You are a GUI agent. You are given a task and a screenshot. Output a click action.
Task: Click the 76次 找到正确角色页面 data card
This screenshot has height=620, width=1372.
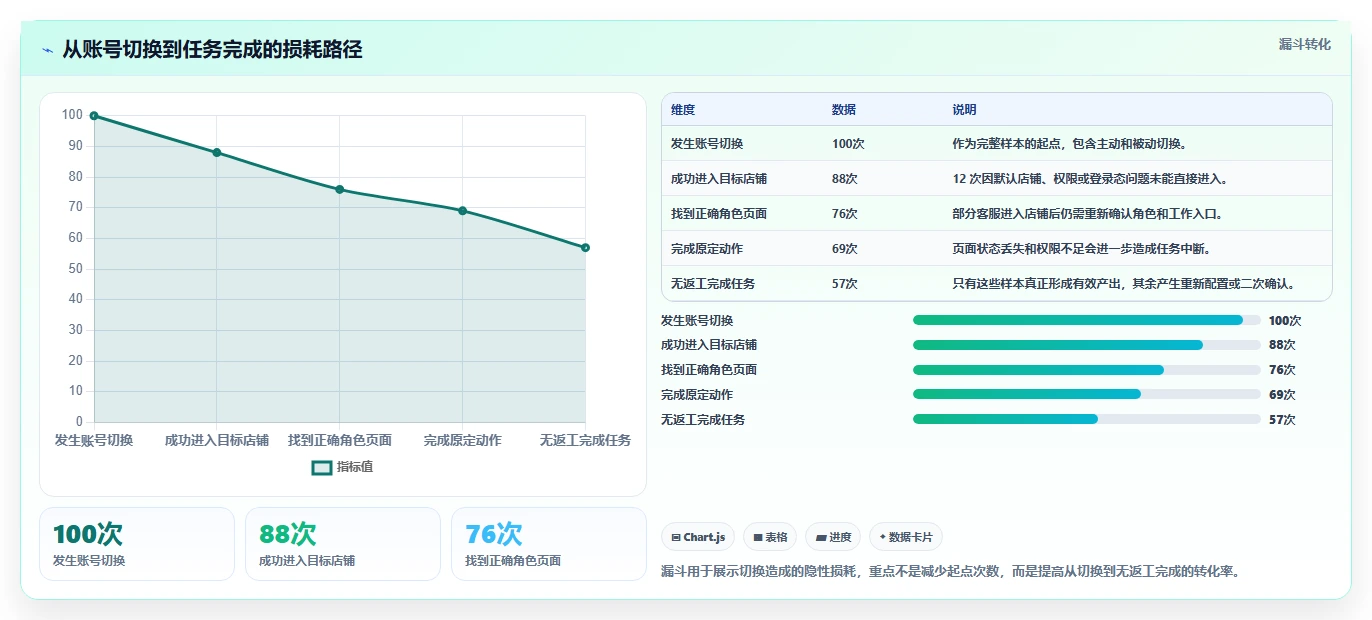tap(549, 544)
